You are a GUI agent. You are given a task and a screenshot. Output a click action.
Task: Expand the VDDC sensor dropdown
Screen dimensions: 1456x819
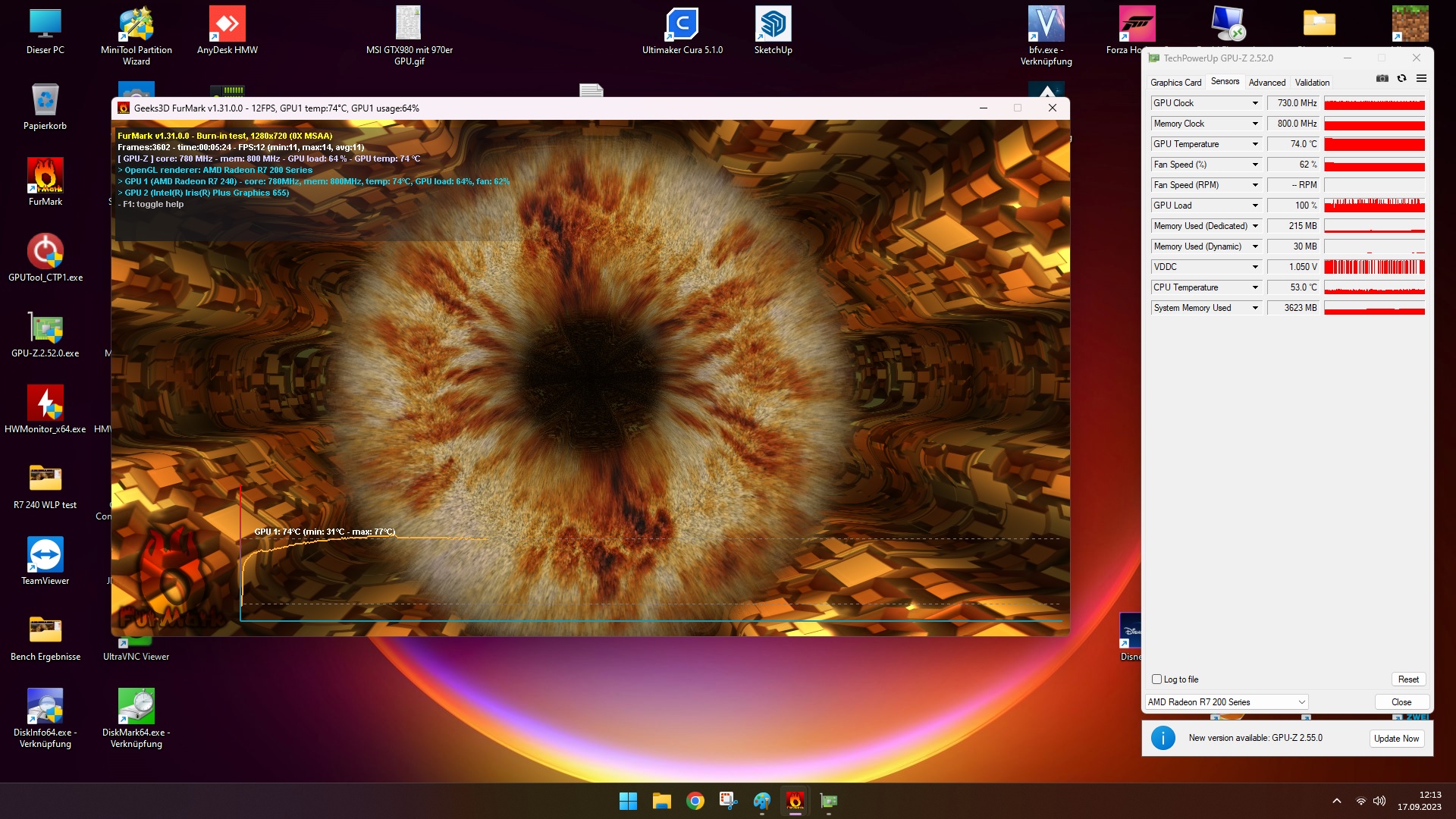[1255, 267]
